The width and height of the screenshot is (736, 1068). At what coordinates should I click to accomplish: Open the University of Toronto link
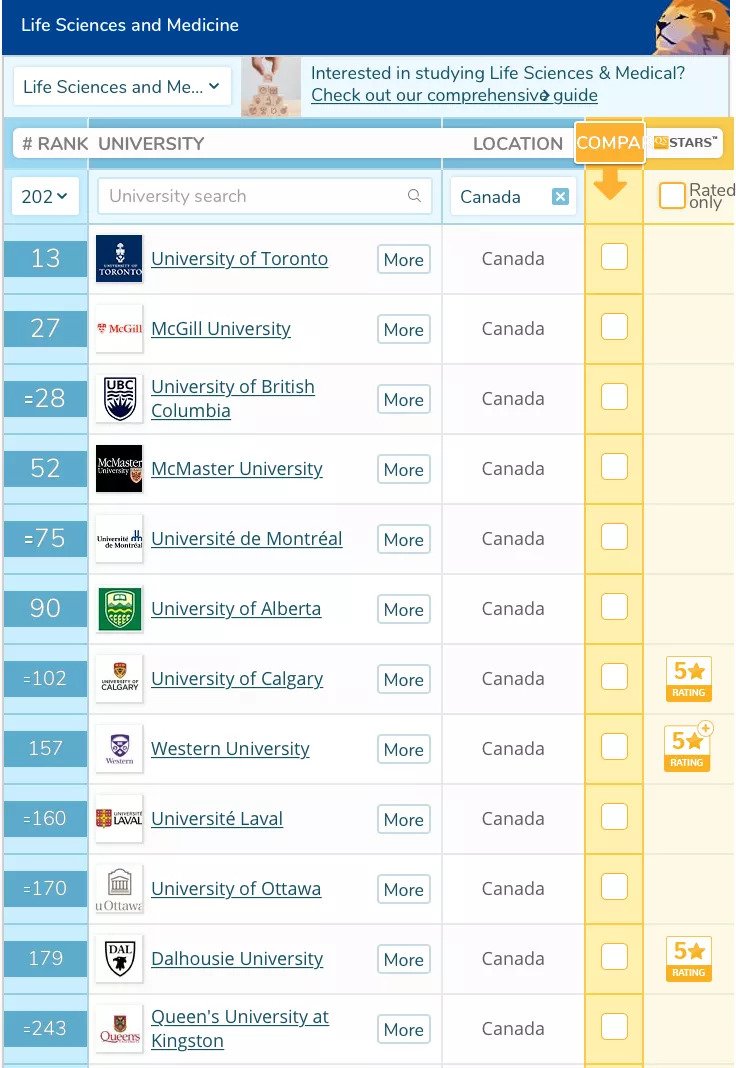pos(240,259)
